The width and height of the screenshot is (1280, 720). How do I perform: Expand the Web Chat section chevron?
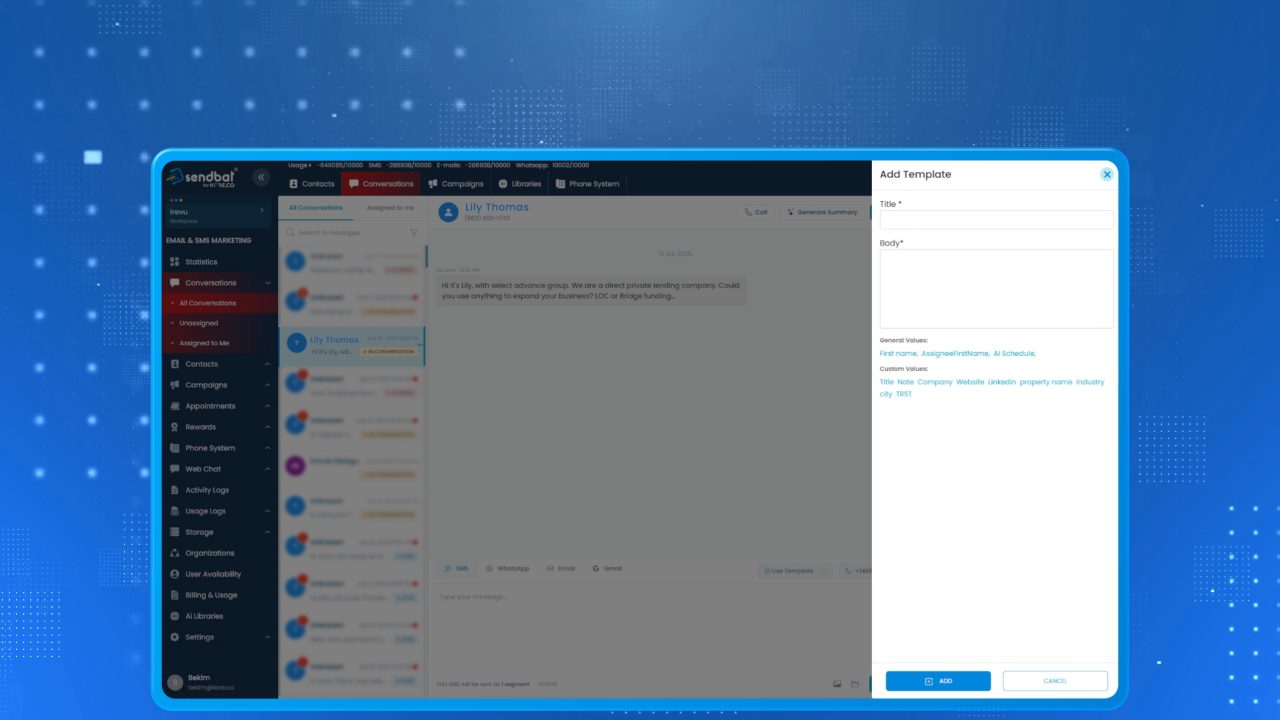267,469
